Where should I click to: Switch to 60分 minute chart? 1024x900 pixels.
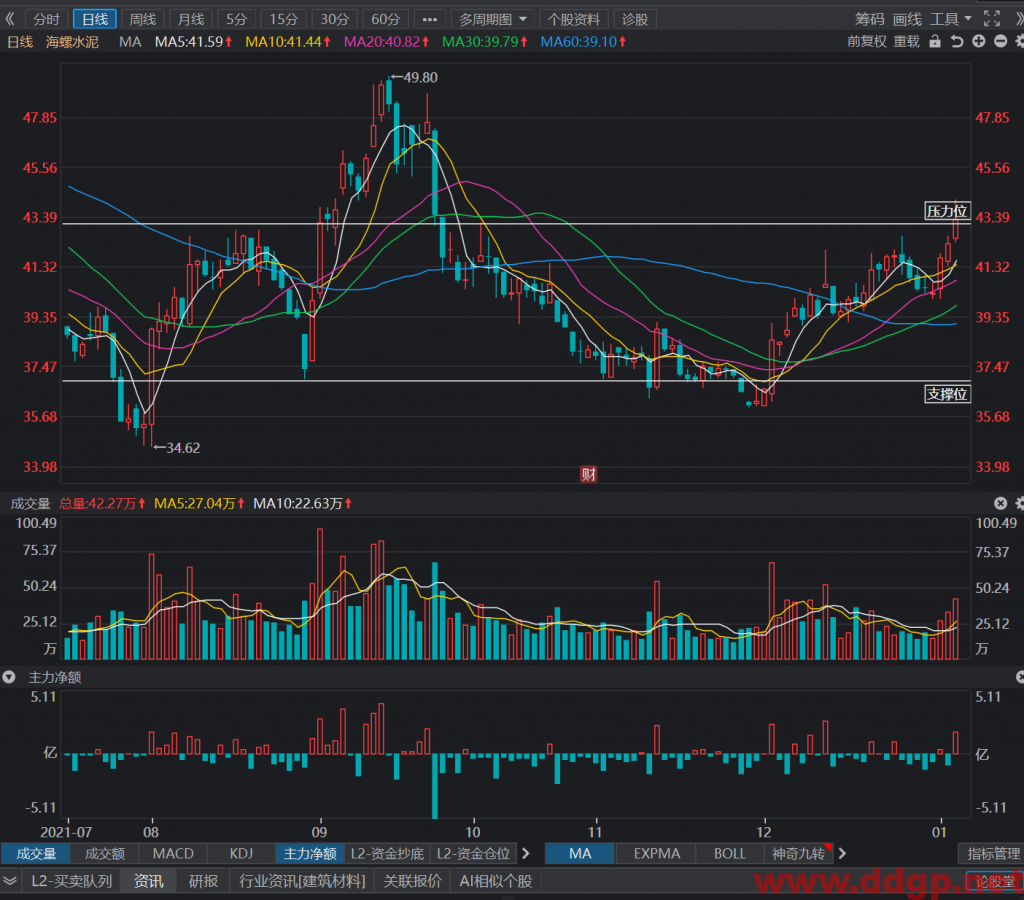coord(385,19)
